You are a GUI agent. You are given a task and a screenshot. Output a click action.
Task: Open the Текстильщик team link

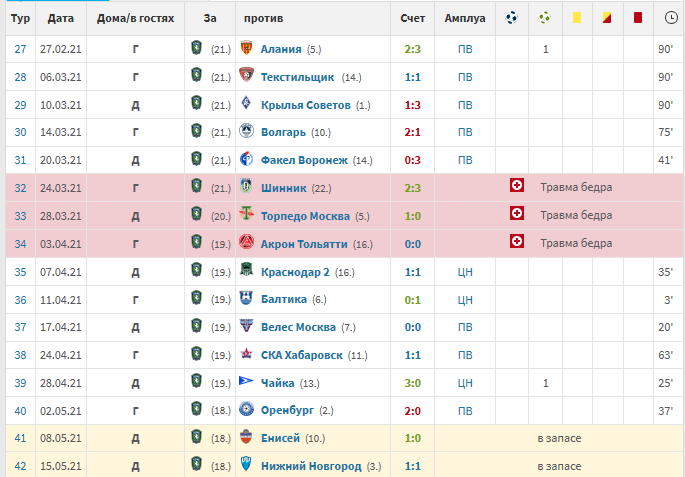298,77
